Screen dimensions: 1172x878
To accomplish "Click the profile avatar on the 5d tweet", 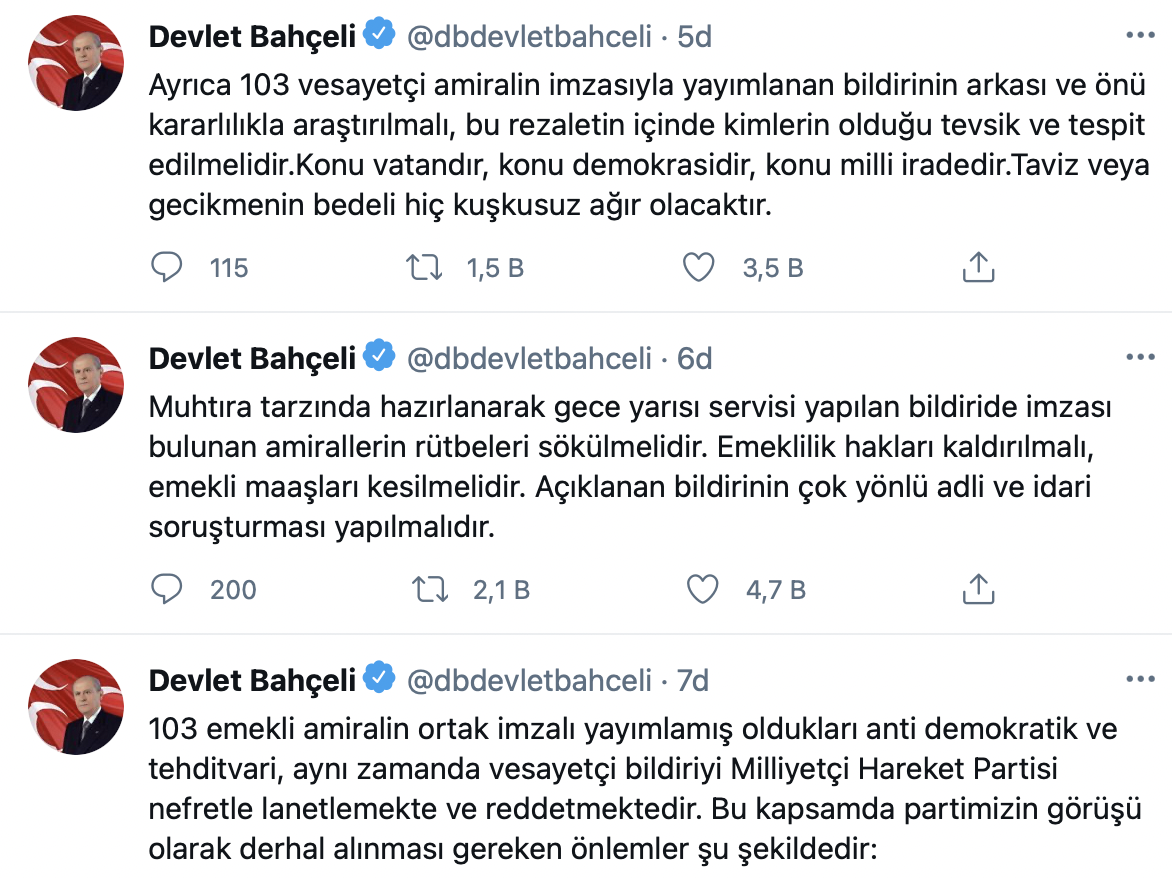I will point(76,62).
